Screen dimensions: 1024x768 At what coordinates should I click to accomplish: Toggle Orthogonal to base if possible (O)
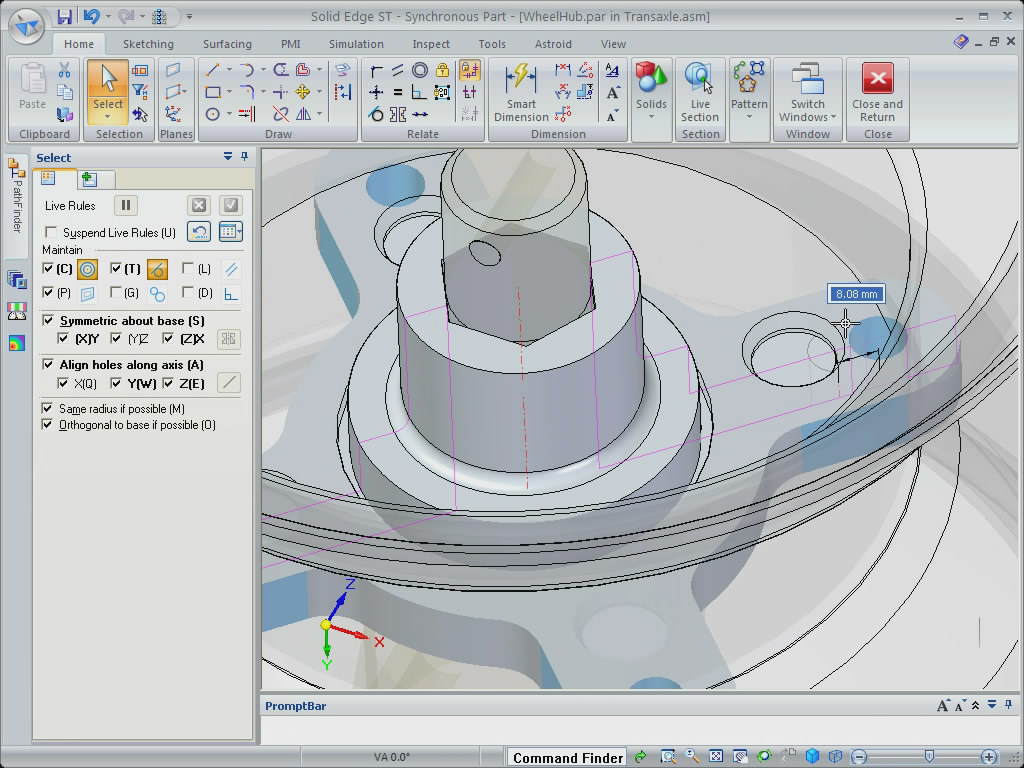47,425
